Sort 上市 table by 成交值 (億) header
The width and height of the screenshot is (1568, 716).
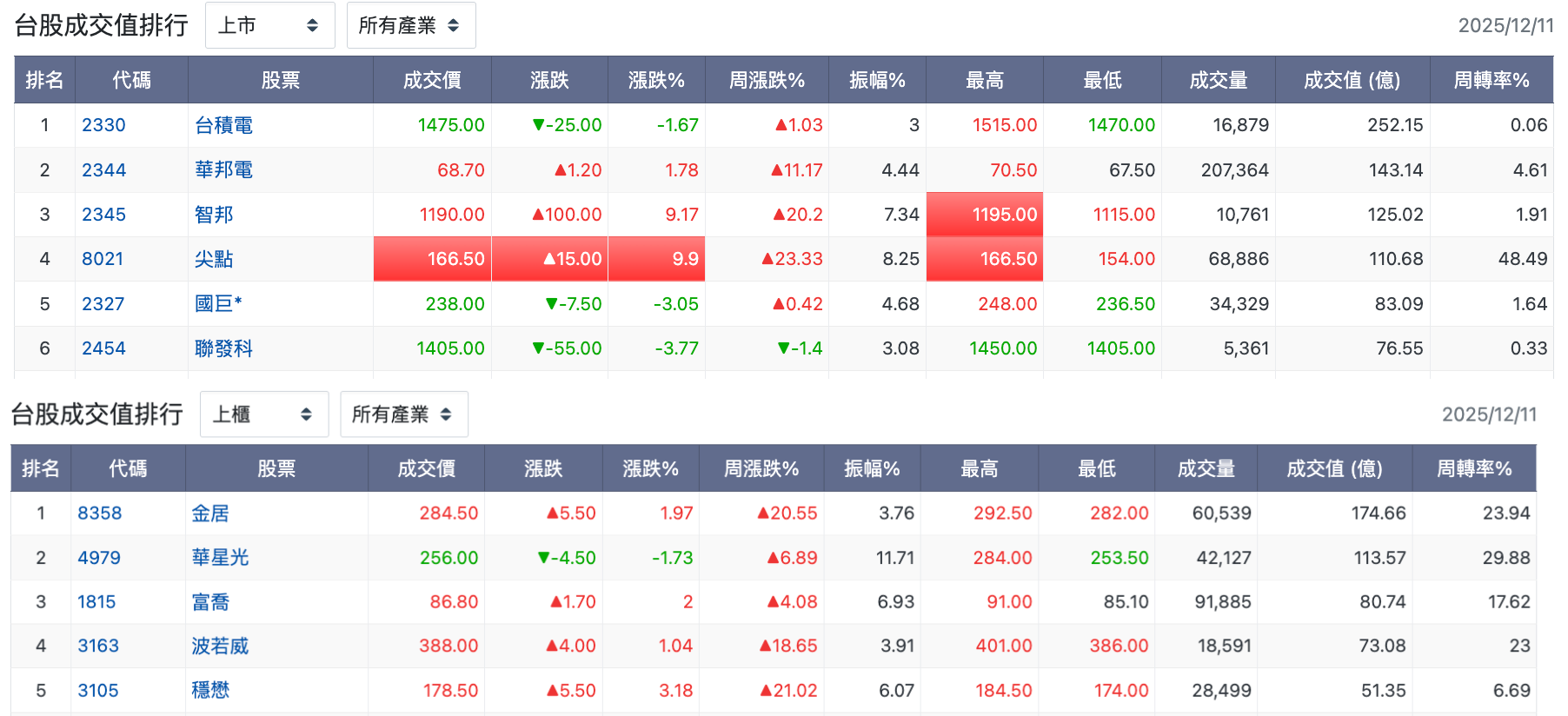tap(1352, 80)
